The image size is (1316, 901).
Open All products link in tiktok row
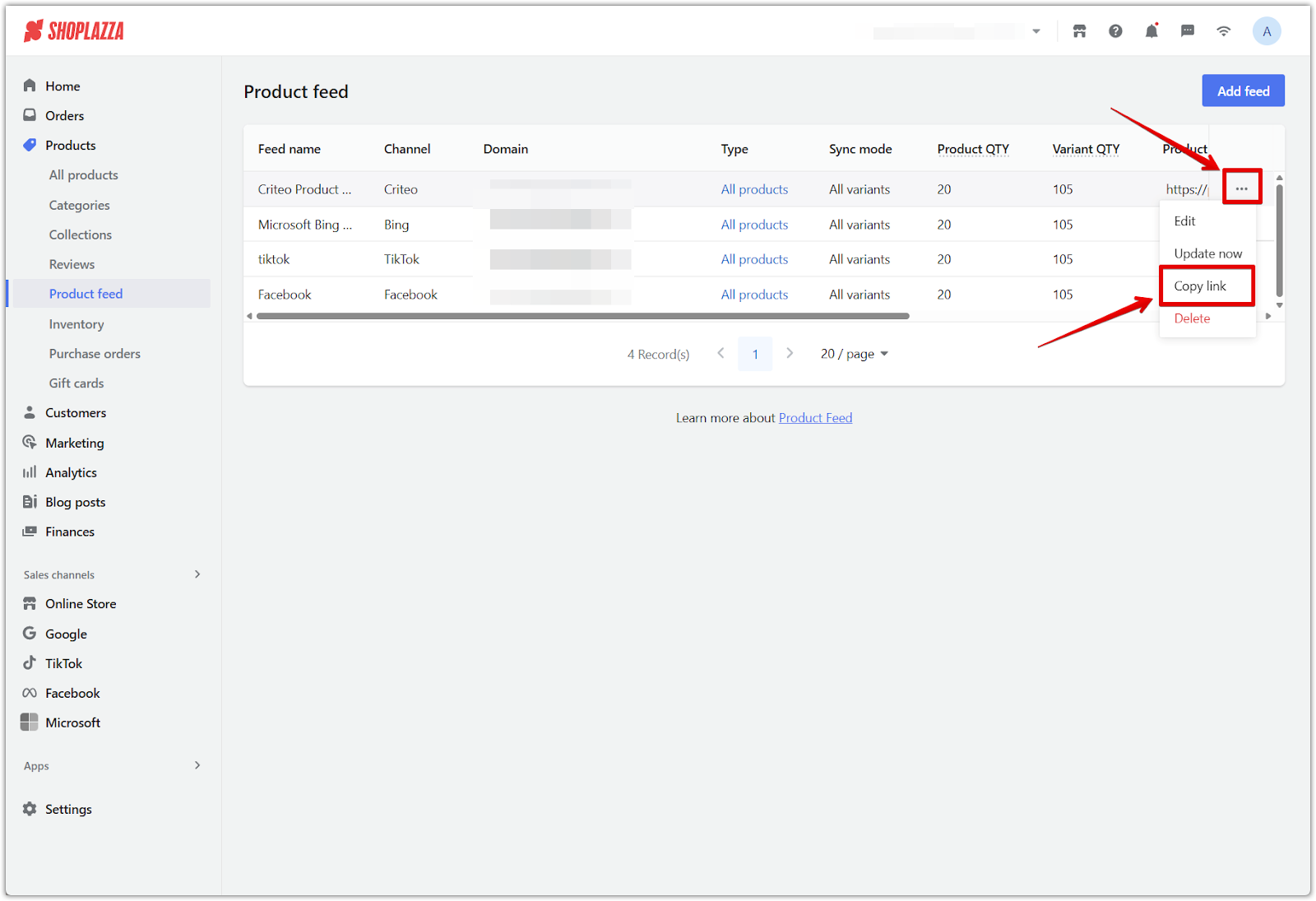point(754,259)
